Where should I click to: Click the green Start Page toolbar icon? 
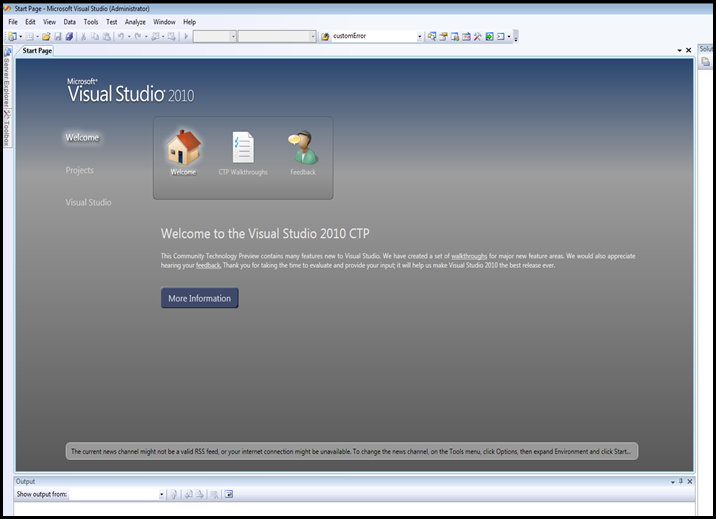pos(489,36)
